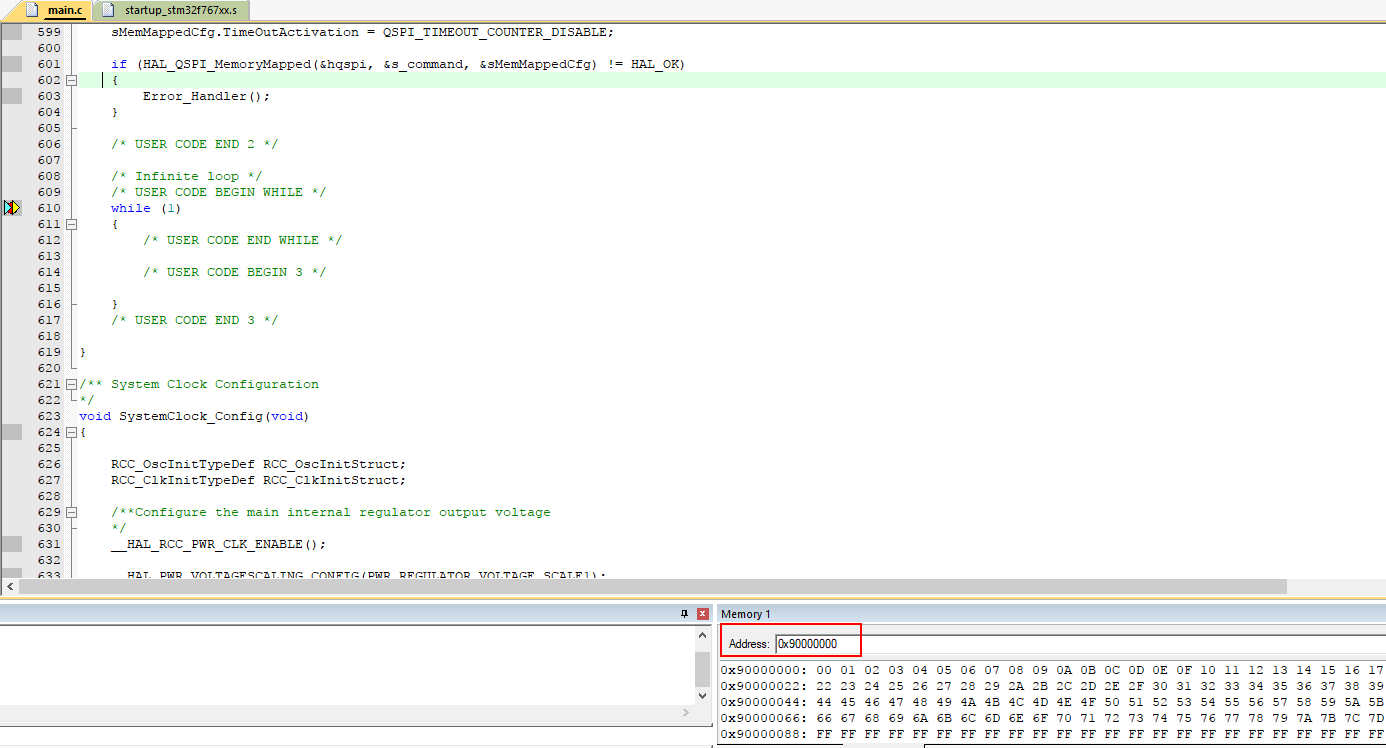Toggle breakpoint gutter at line 624
This screenshot has height=748, width=1386.
(11, 432)
